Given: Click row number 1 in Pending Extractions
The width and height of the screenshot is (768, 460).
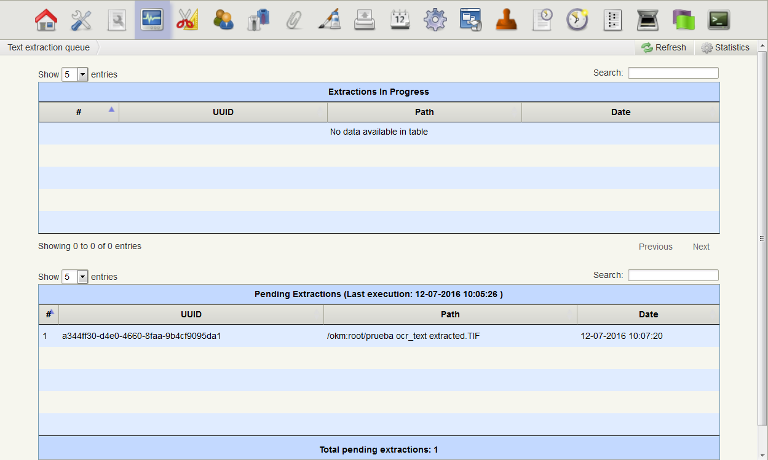Looking at the screenshot, I should tap(45, 336).
